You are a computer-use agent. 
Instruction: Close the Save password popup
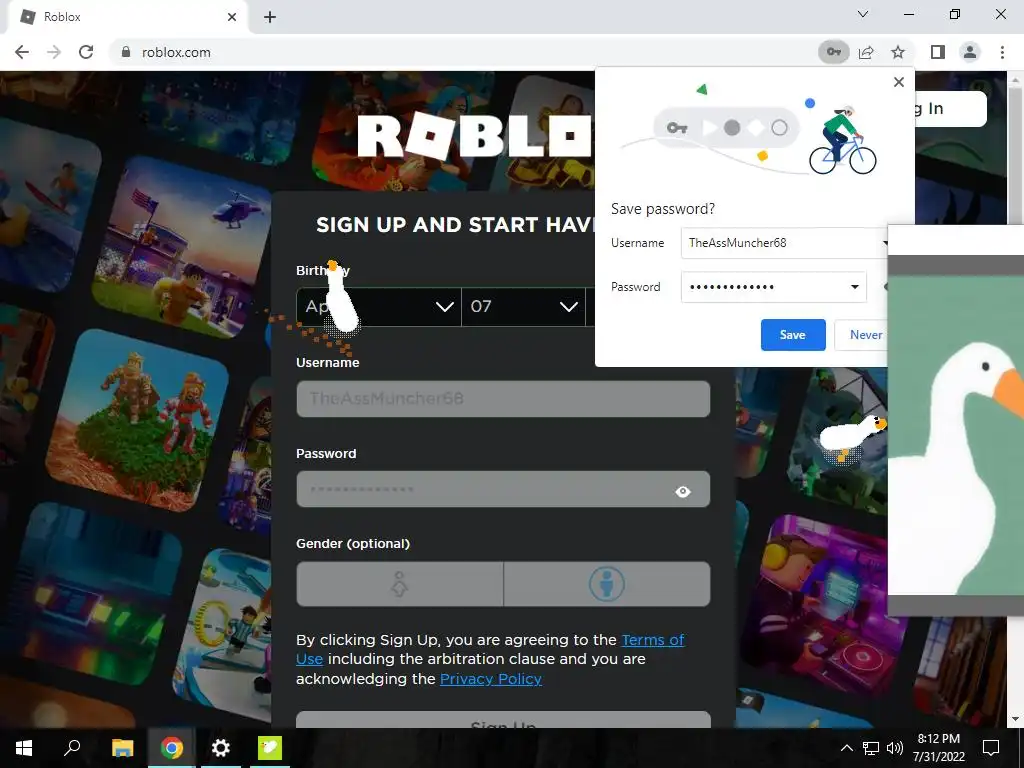pyautogui.click(x=899, y=82)
